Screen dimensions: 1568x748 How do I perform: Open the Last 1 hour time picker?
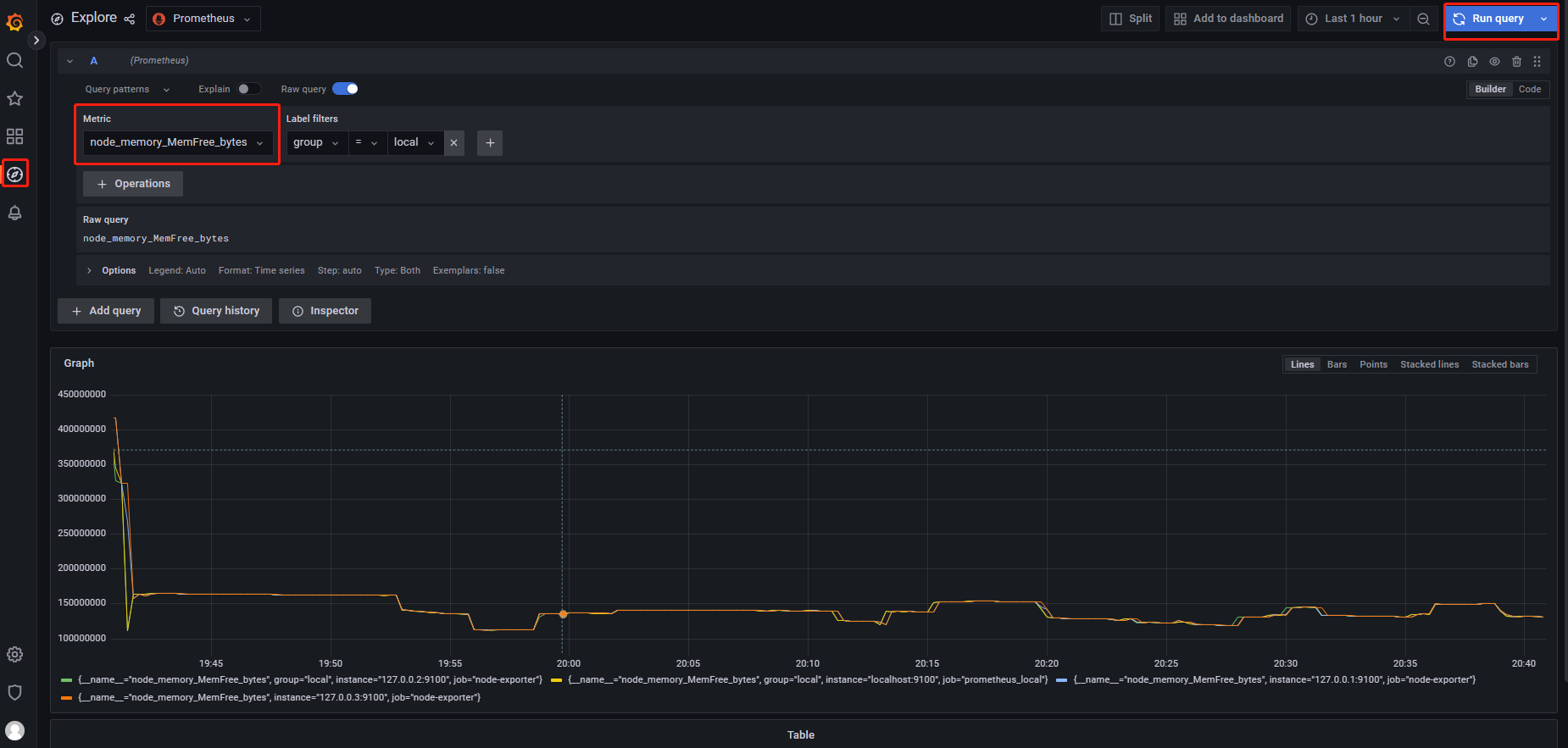click(x=1353, y=19)
